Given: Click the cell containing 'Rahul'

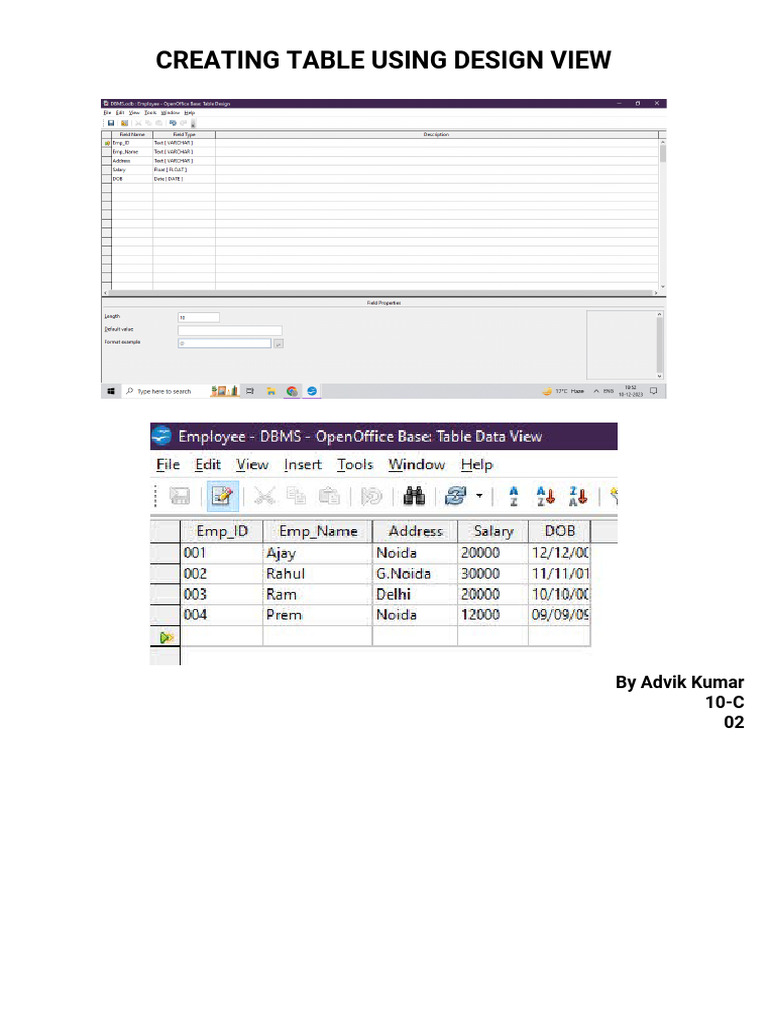Looking at the screenshot, I should pyautogui.click(x=317, y=573).
